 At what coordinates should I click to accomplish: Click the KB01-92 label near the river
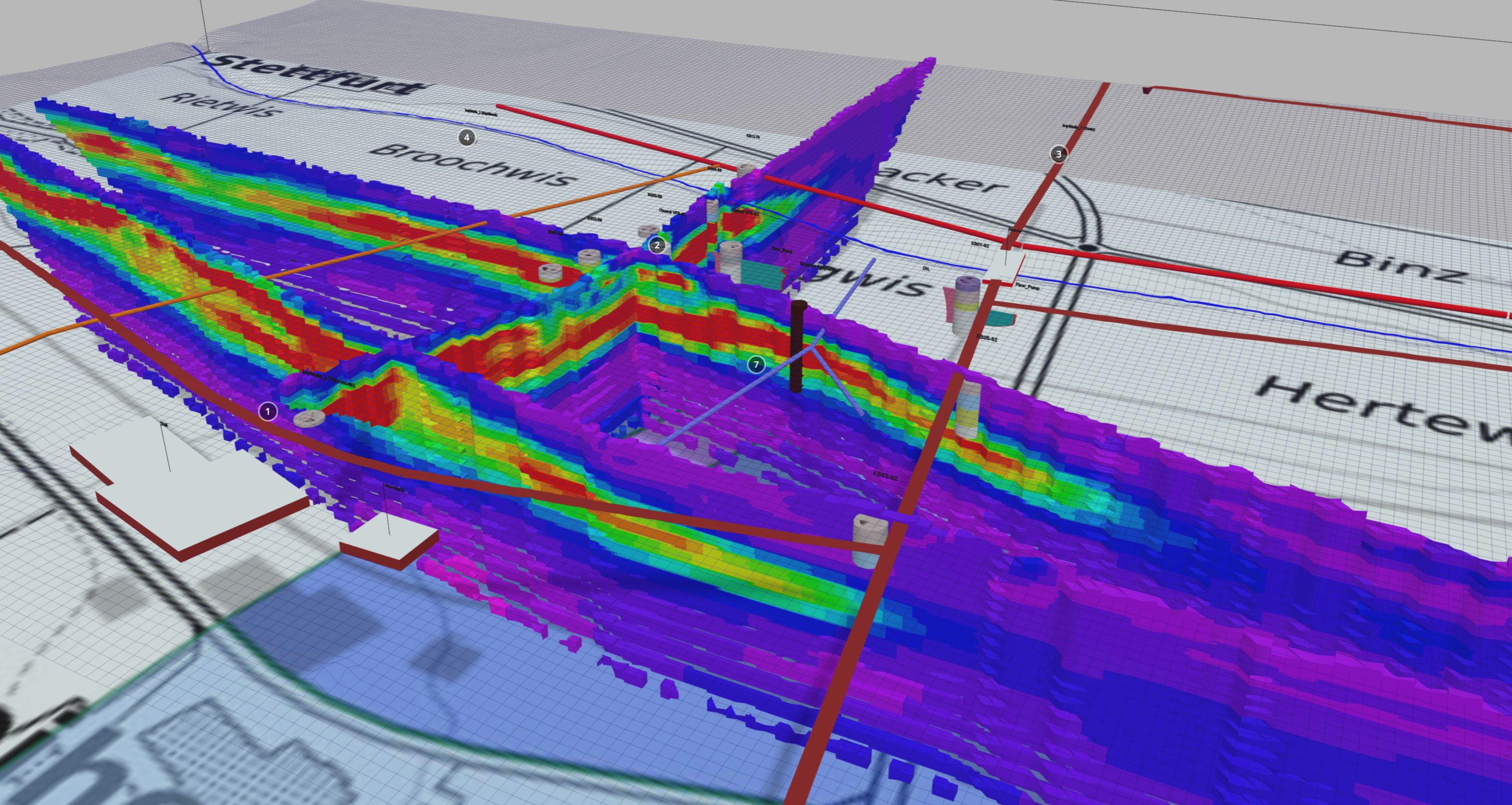980,245
